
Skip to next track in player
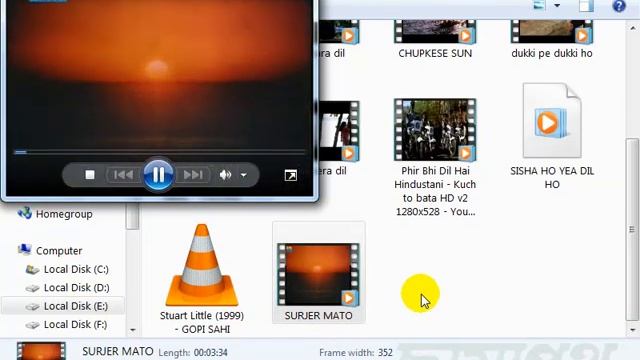(193, 175)
